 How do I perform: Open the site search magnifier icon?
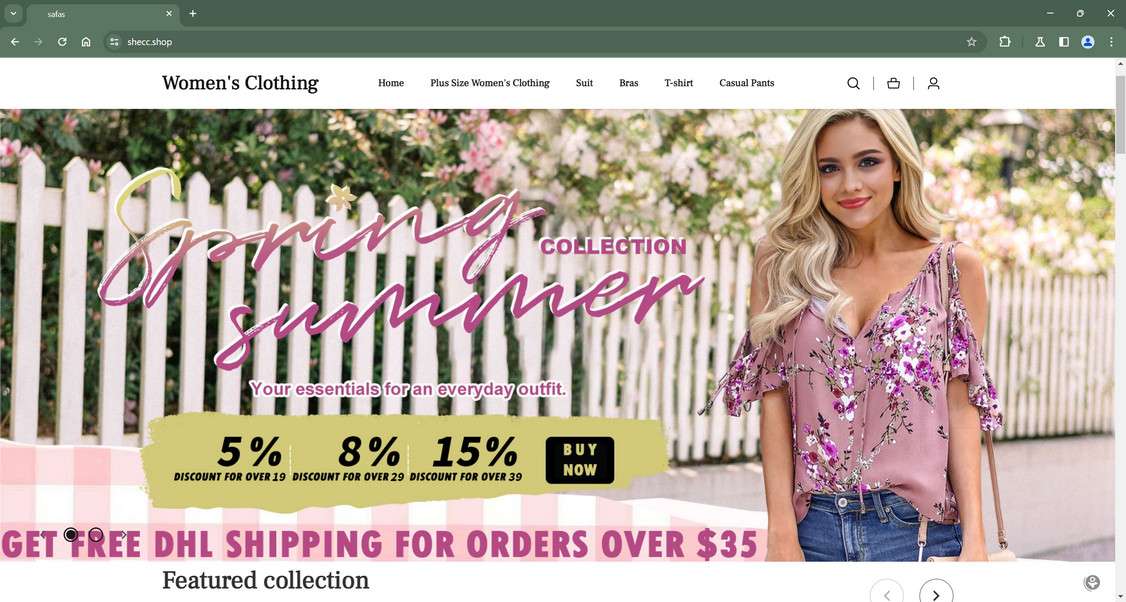tap(853, 83)
